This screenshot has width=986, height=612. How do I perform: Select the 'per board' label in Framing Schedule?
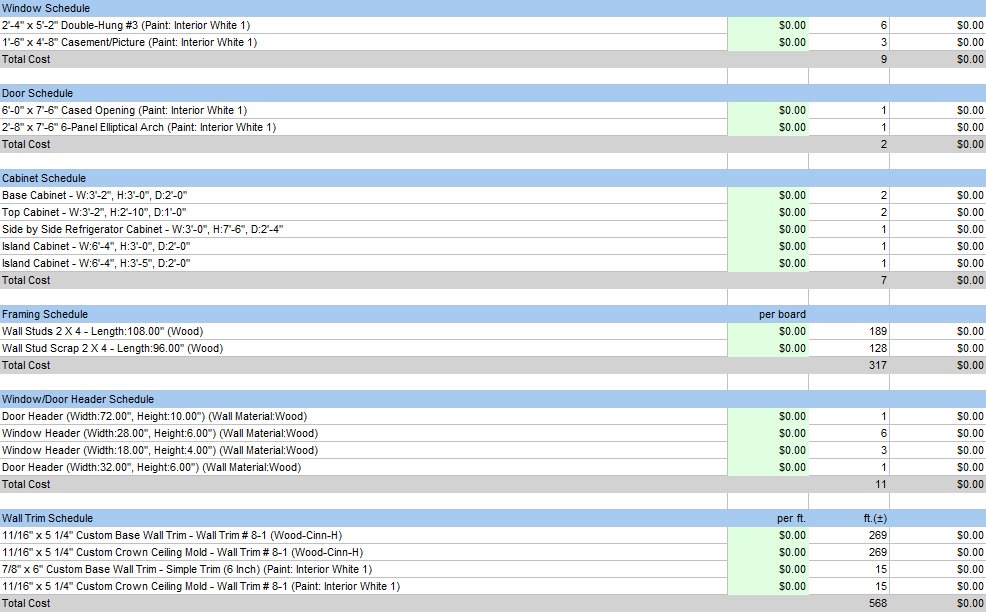click(x=782, y=314)
